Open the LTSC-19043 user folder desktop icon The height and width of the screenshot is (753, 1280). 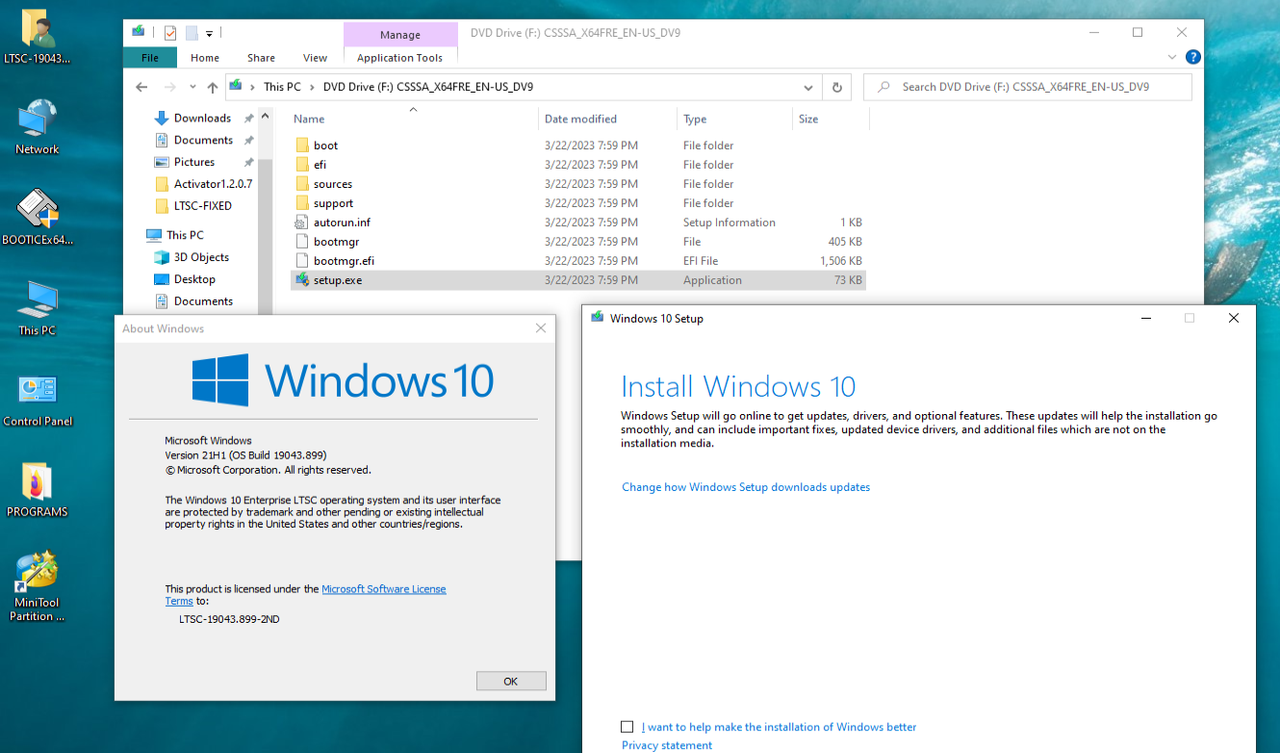[x=37, y=37]
